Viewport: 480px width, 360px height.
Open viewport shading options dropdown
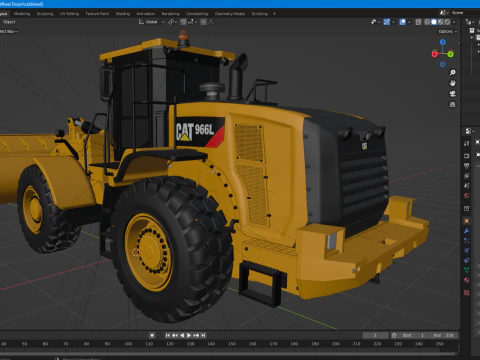[454, 22]
